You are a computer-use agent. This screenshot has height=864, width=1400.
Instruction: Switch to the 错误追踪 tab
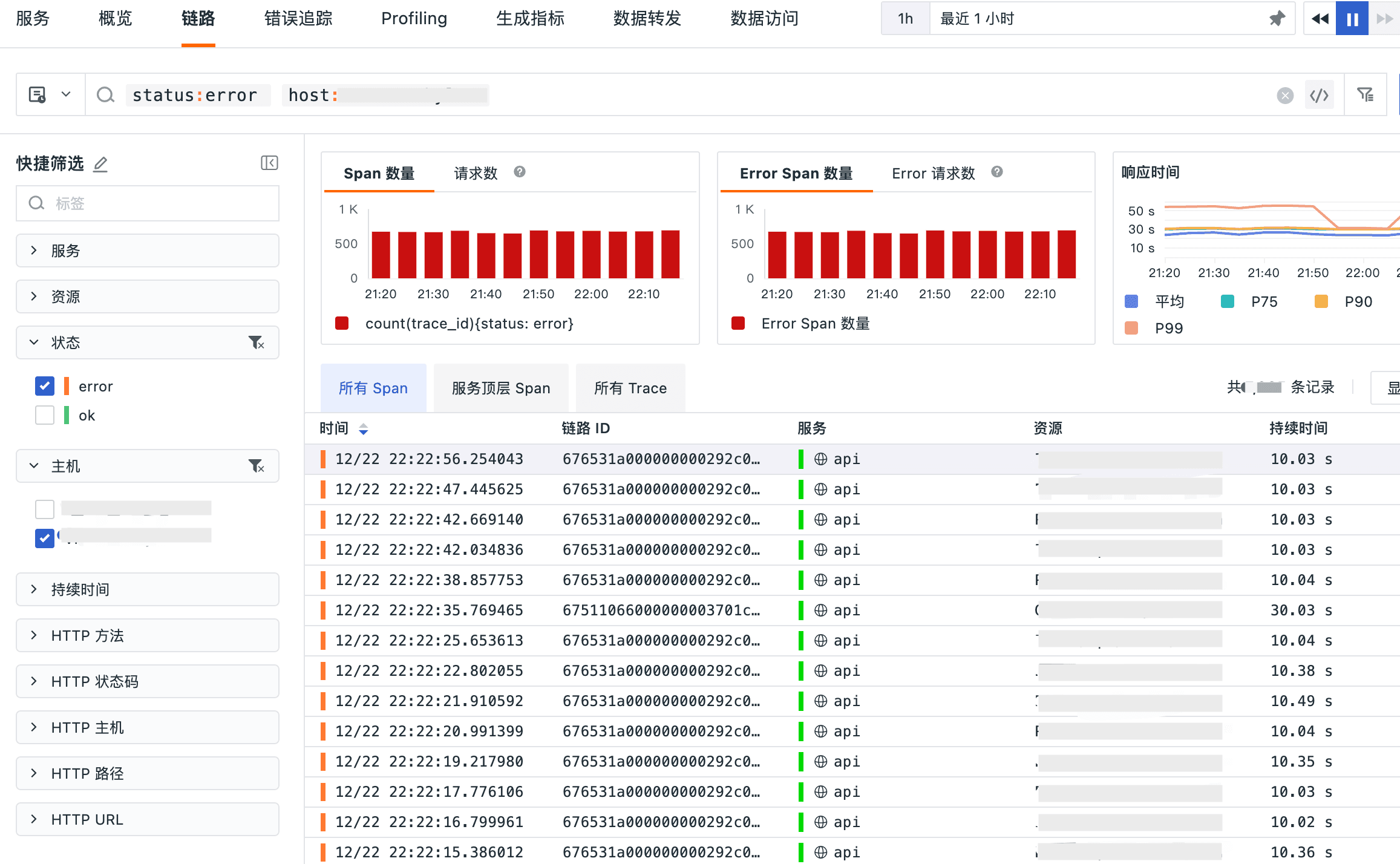(x=298, y=19)
